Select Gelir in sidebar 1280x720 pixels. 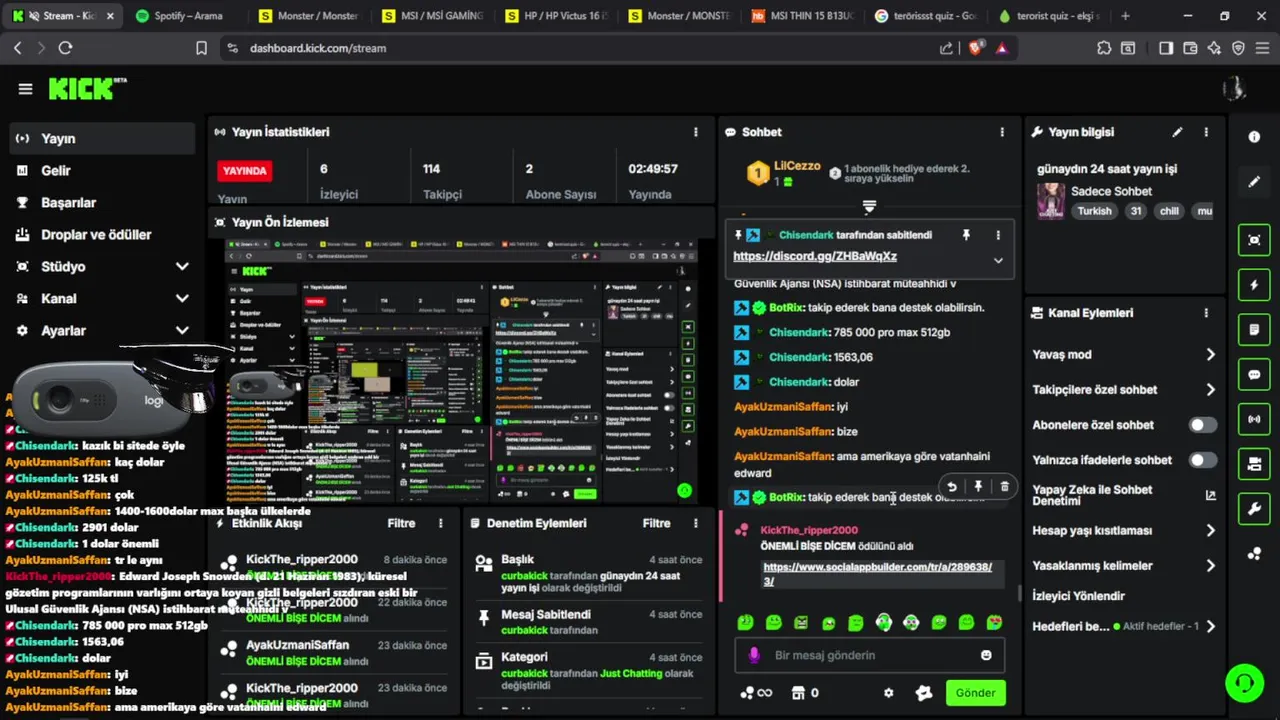[x=102, y=171]
